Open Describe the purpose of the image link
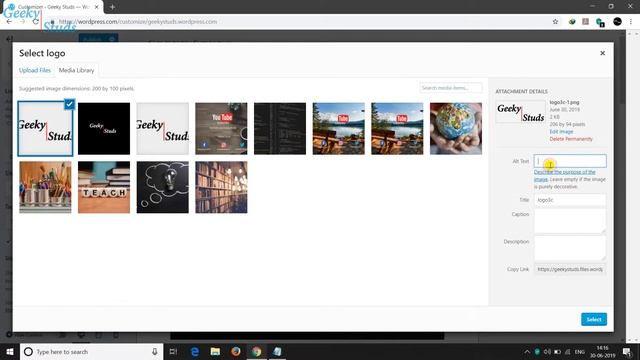Screen dimensions: 640x360 coord(564,176)
